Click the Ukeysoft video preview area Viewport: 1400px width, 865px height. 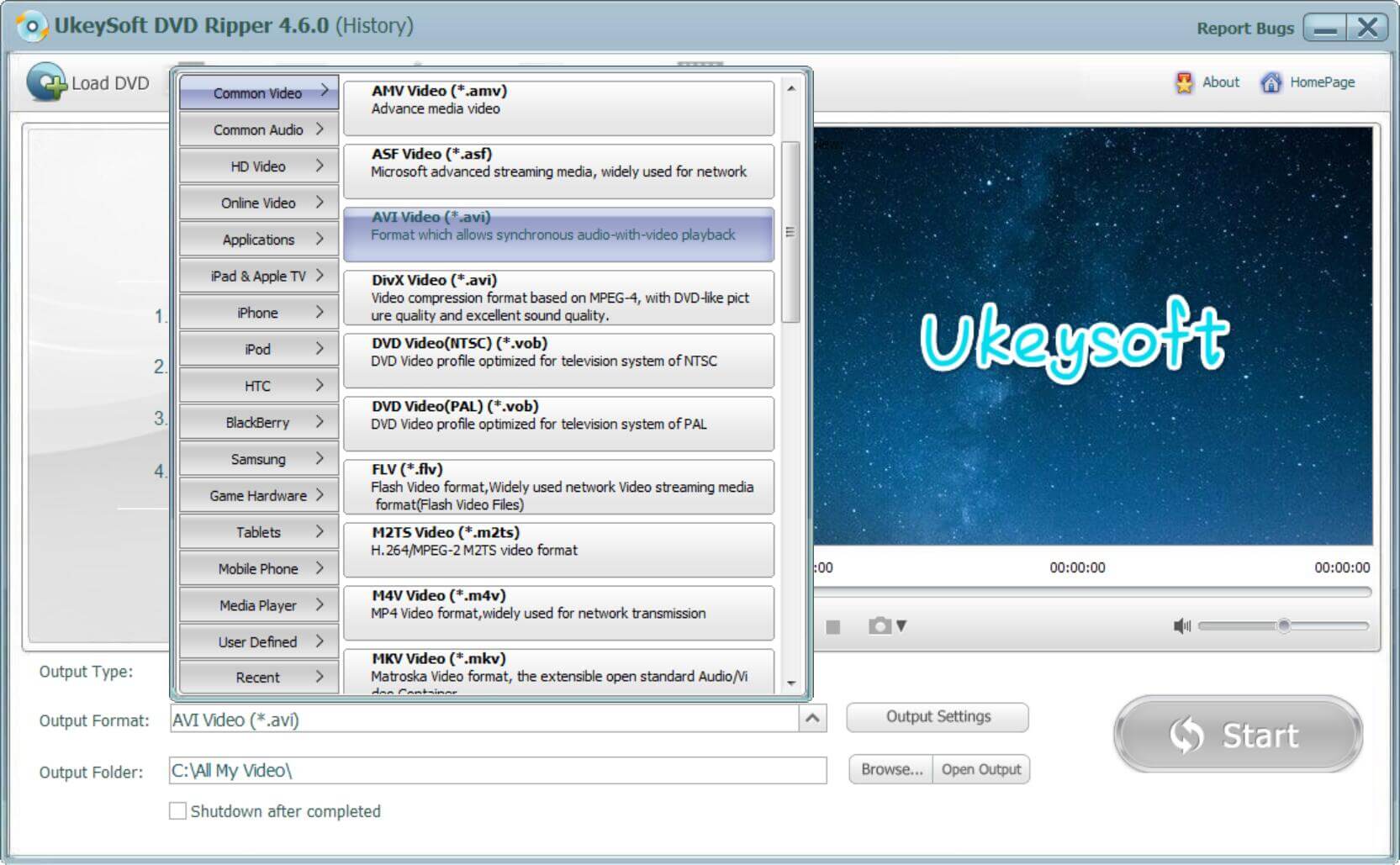pyautogui.click(x=1091, y=335)
